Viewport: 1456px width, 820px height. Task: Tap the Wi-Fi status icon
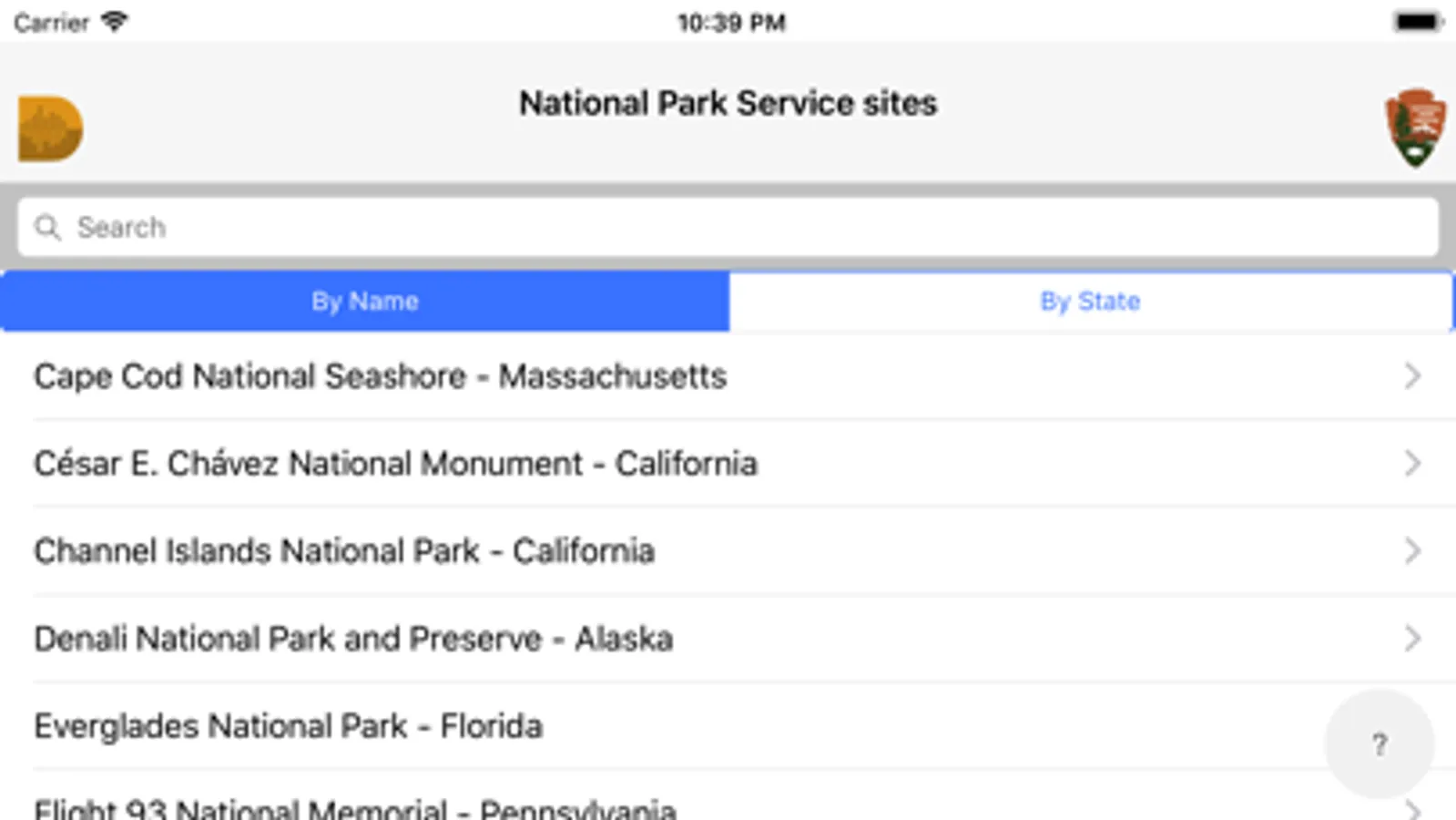point(115,21)
